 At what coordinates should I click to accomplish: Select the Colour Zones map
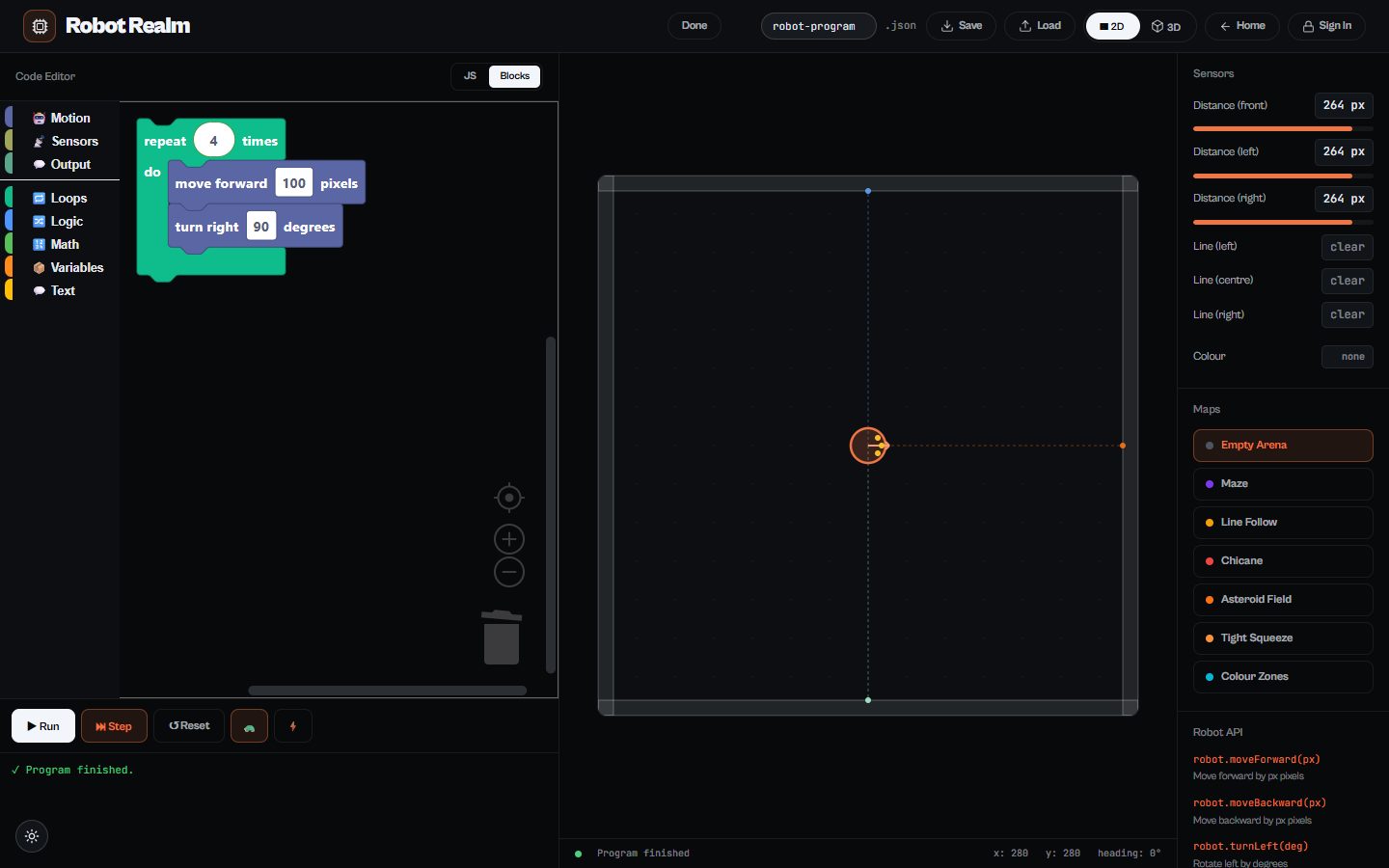coord(1283,677)
